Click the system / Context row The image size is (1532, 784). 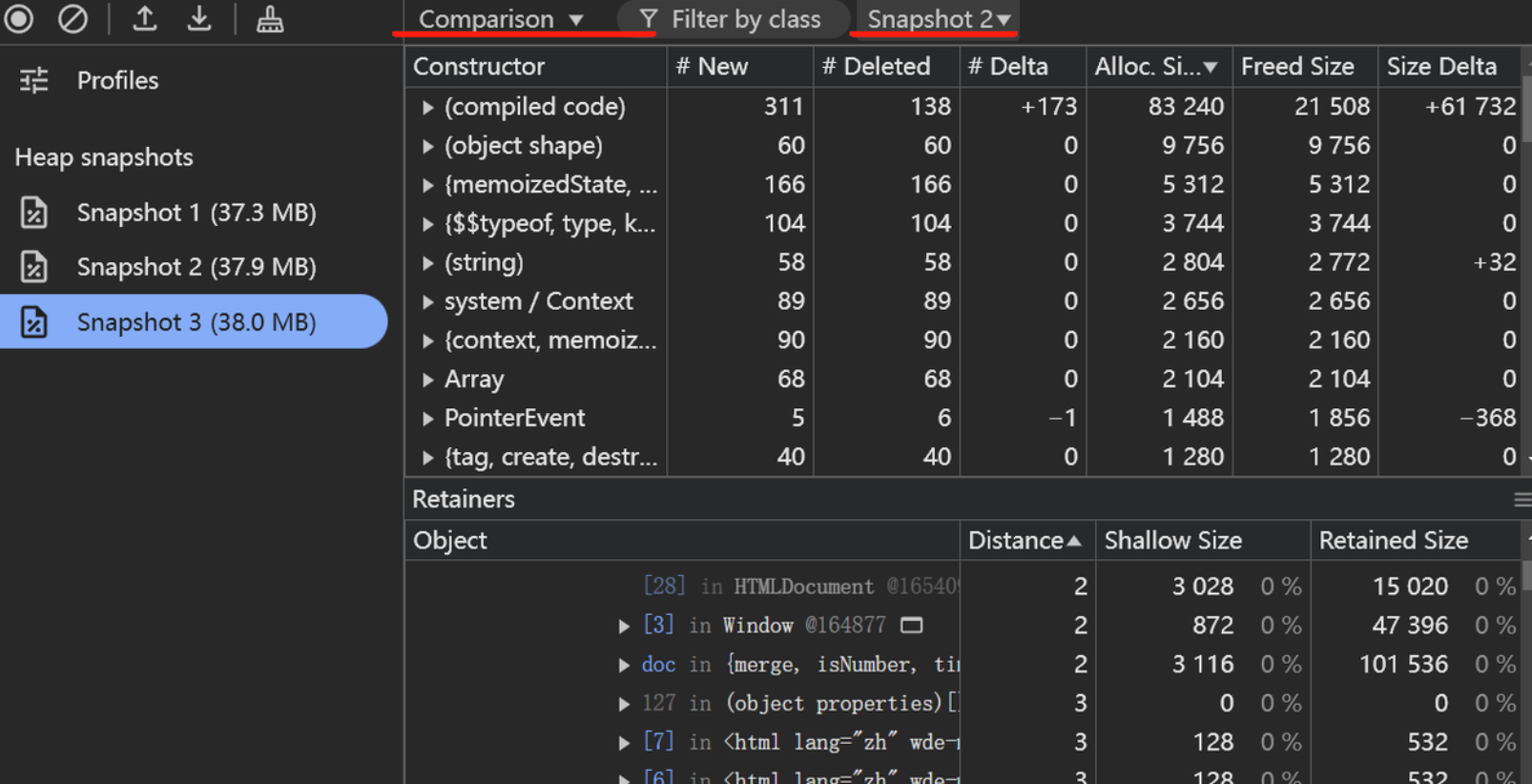click(963, 301)
